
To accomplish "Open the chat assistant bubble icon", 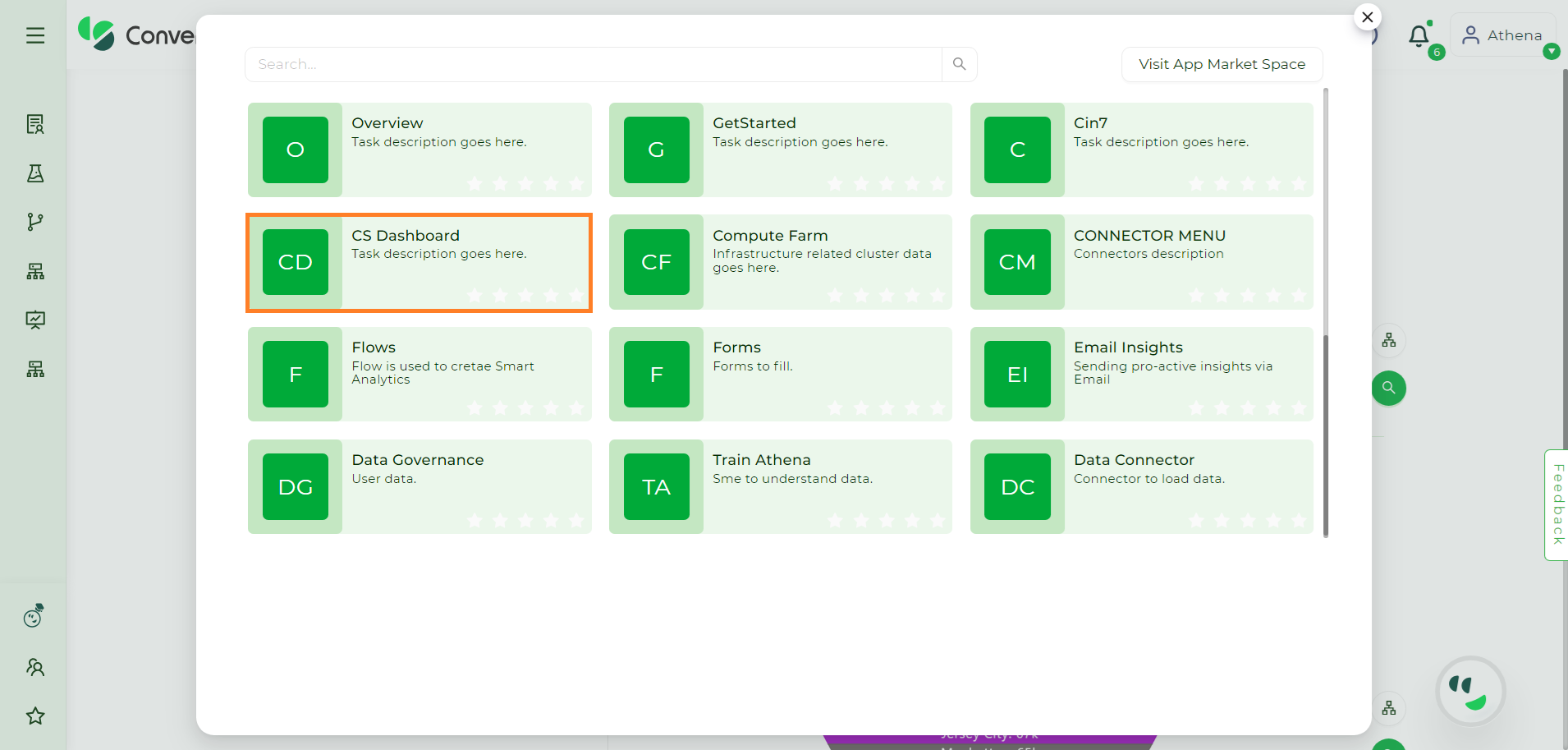I will (1470, 691).
